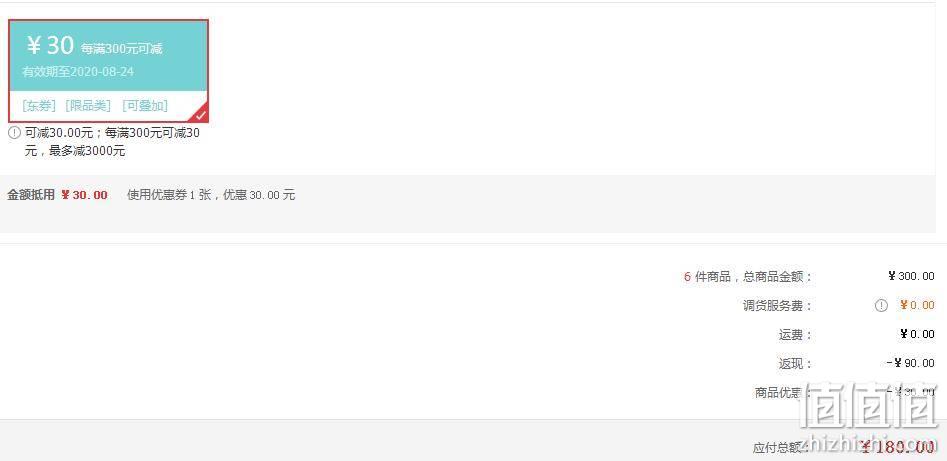
Task: Click the 应付总额 ¥180.00 total amount
Action: [897, 447]
